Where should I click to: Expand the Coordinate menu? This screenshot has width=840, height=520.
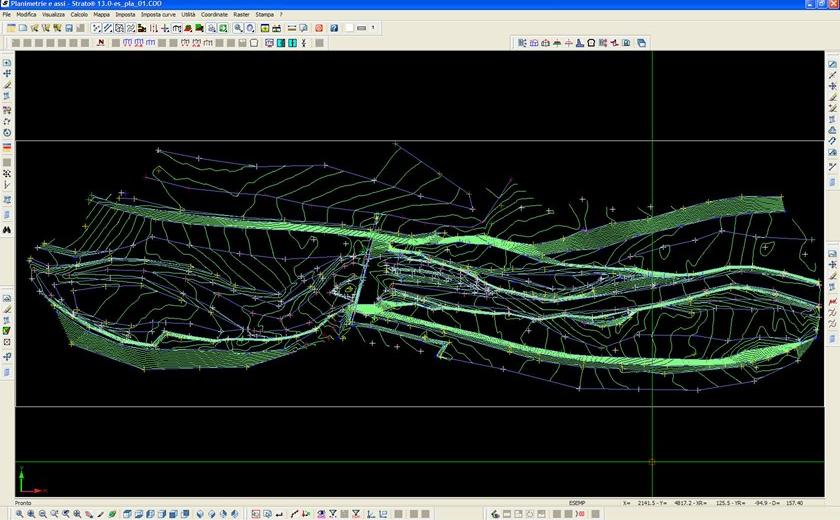click(x=214, y=15)
